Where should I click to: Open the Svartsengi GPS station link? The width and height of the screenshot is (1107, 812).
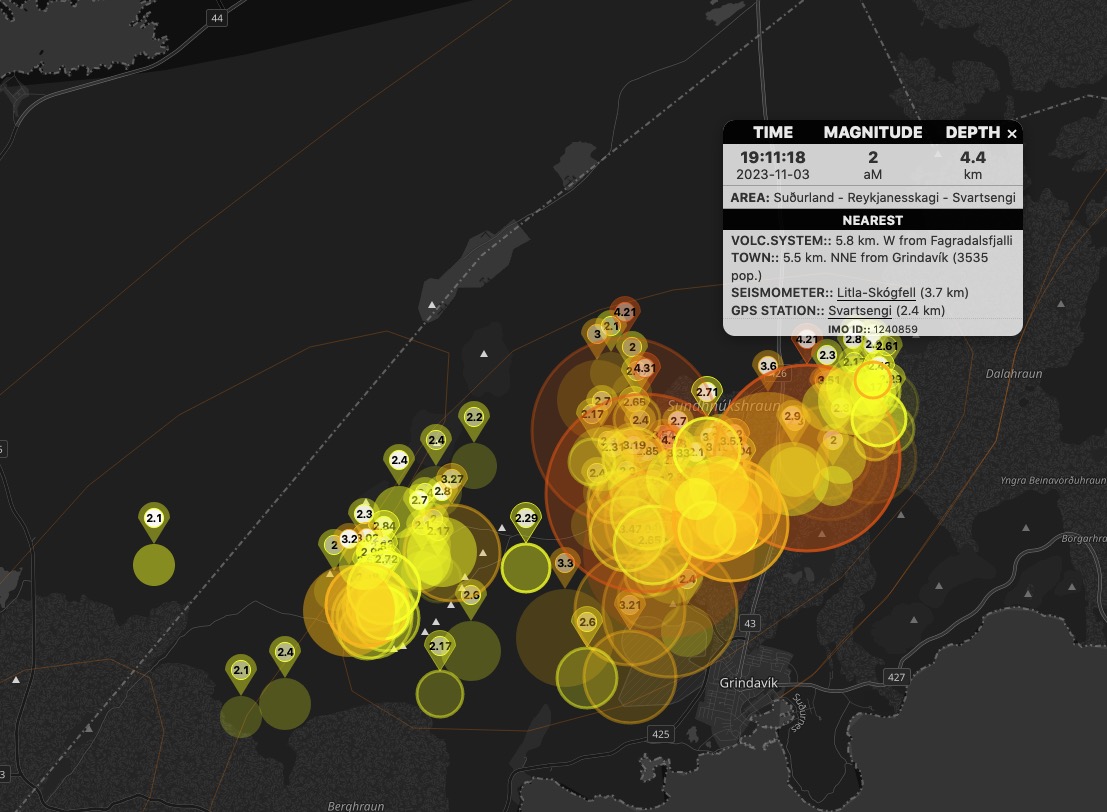point(859,310)
